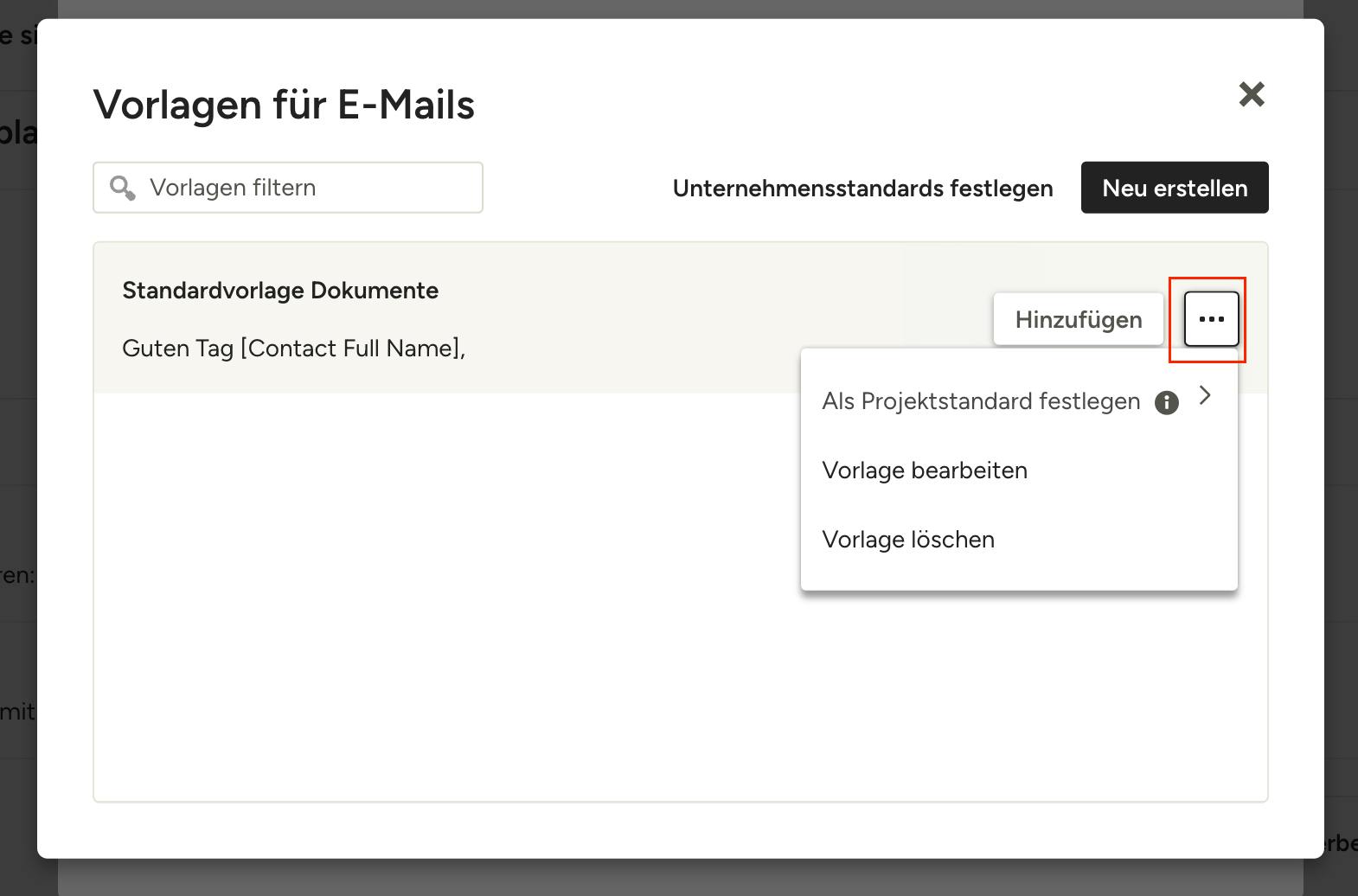Expand the Projektstandard submenu chevron arrow
Screen dimensions: 1358x896
1205,396
